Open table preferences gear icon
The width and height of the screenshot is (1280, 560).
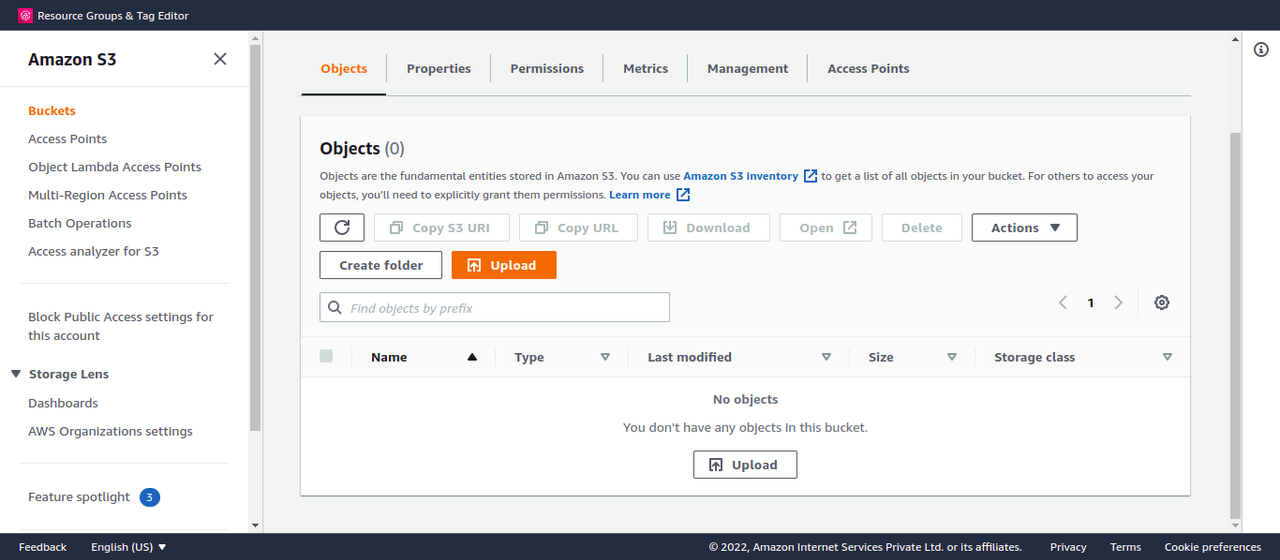point(1162,302)
